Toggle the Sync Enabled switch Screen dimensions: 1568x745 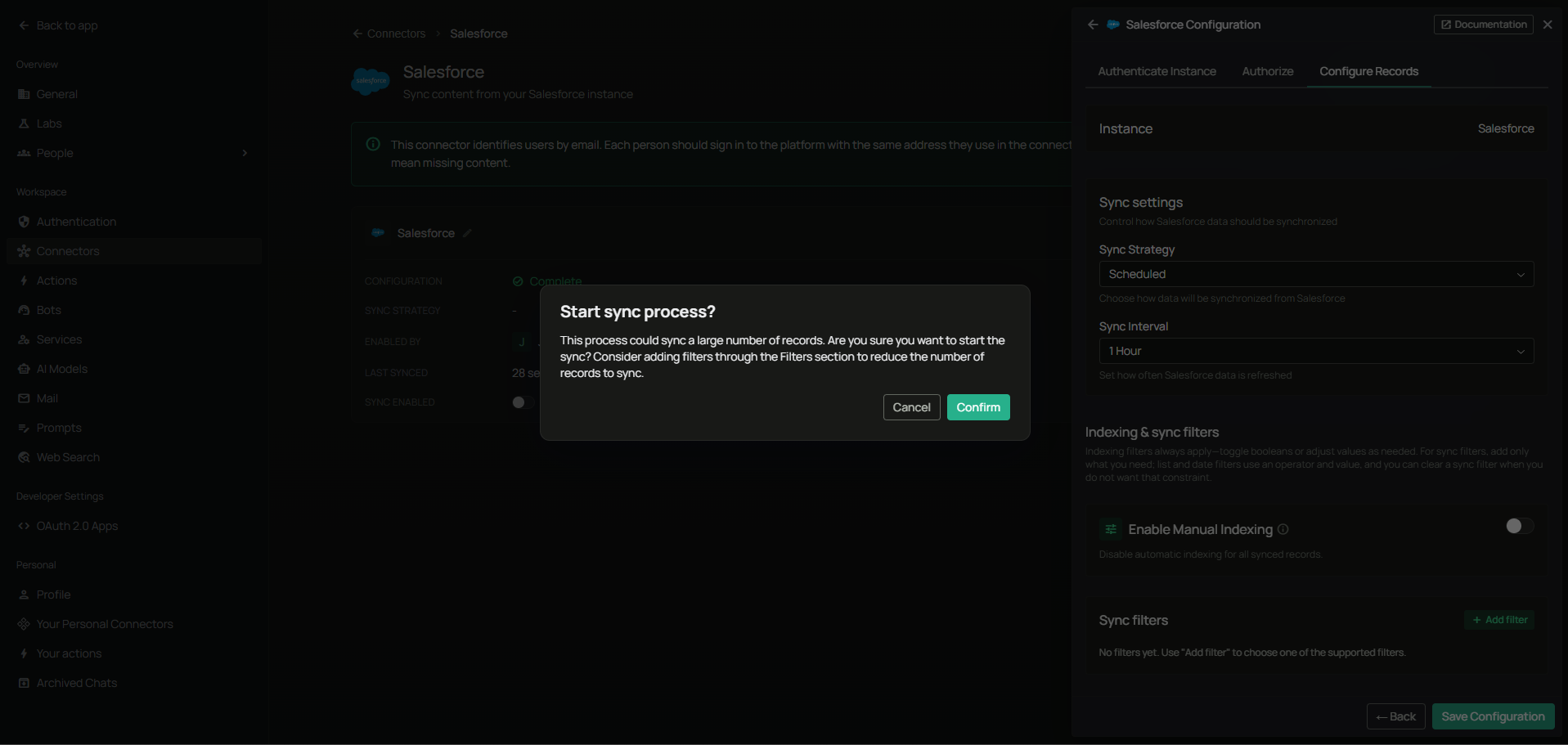tap(523, 402)
